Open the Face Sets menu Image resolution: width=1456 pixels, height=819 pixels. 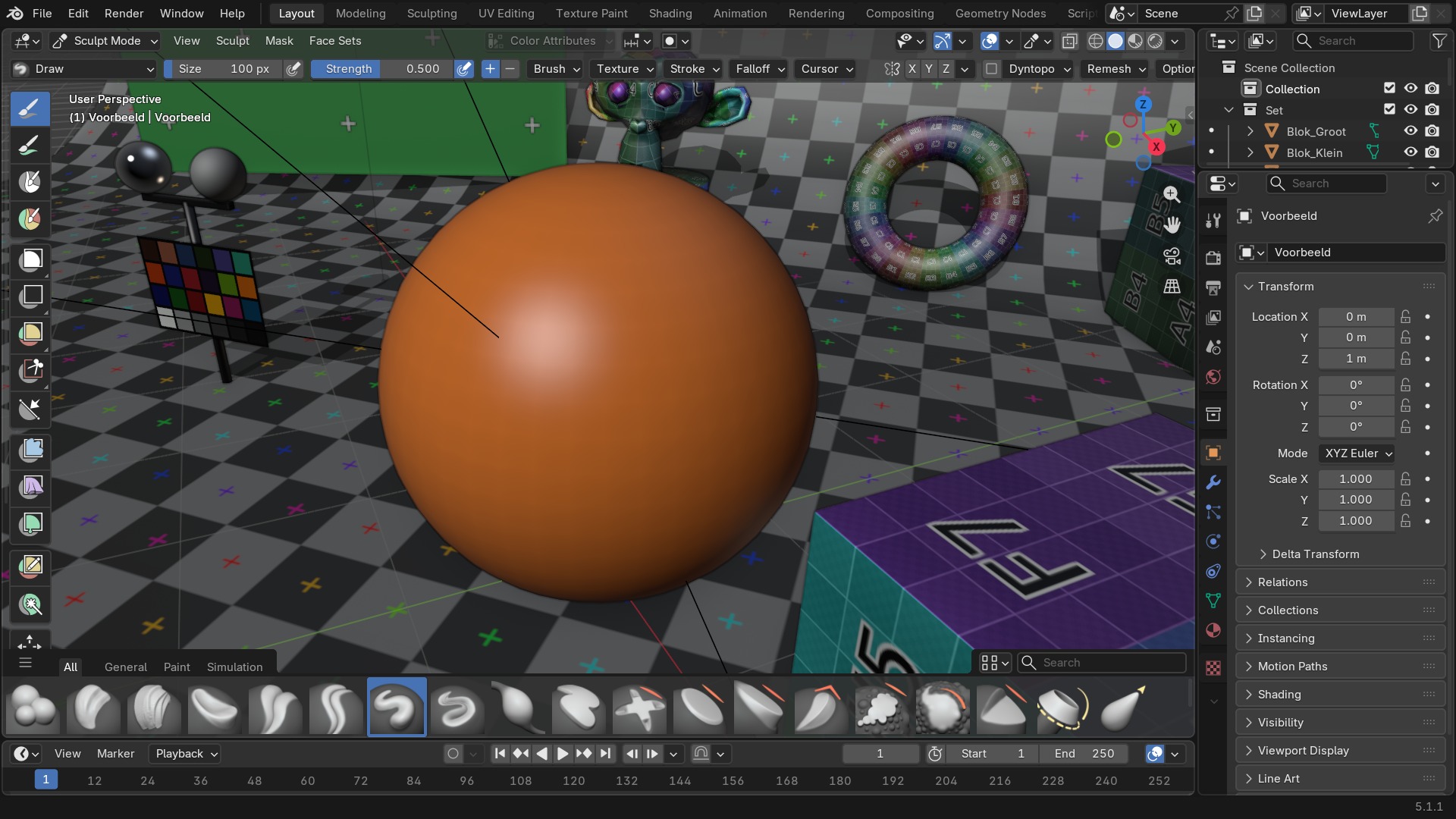334,41
